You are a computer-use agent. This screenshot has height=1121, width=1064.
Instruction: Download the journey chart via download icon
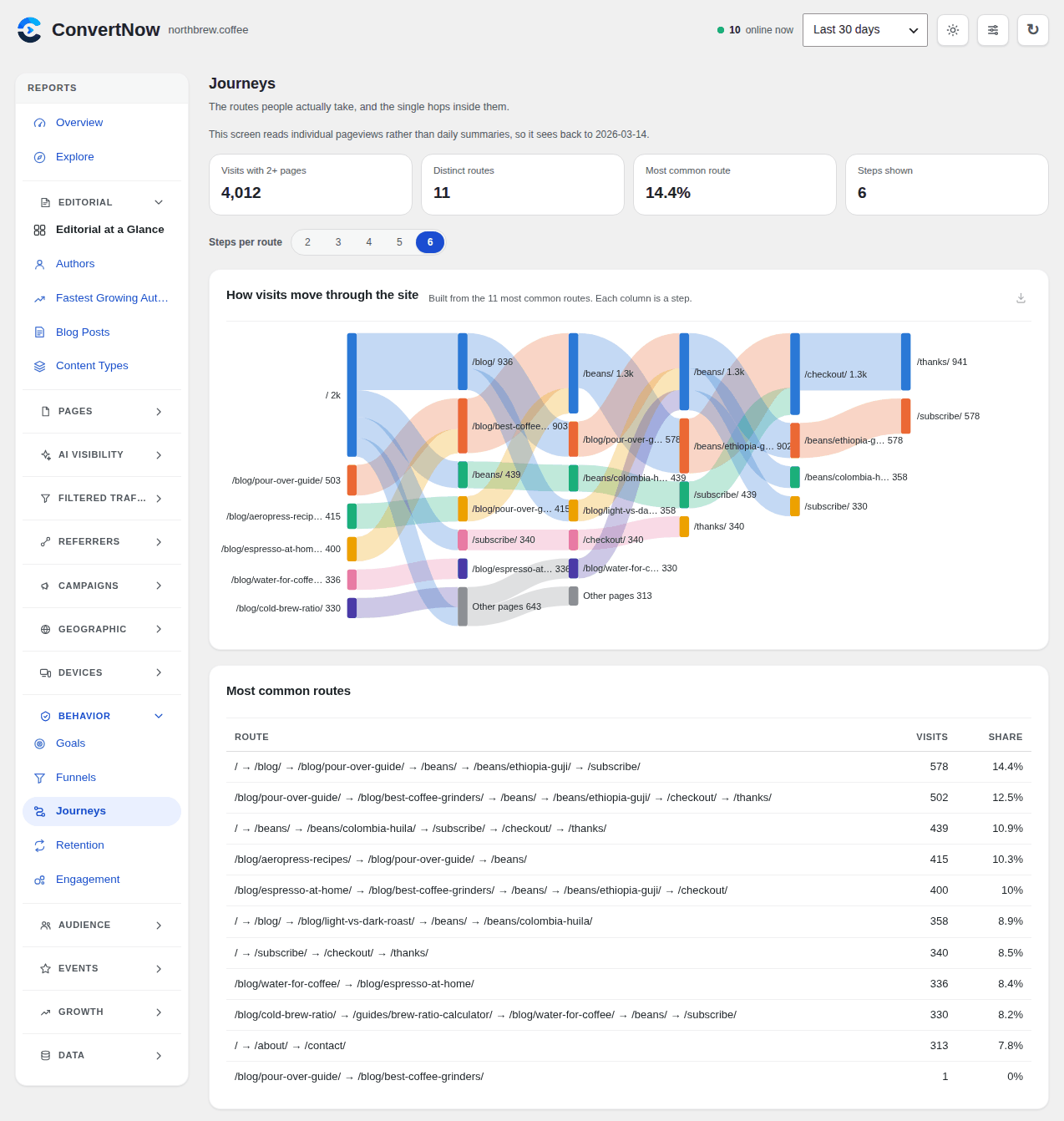1021,298
